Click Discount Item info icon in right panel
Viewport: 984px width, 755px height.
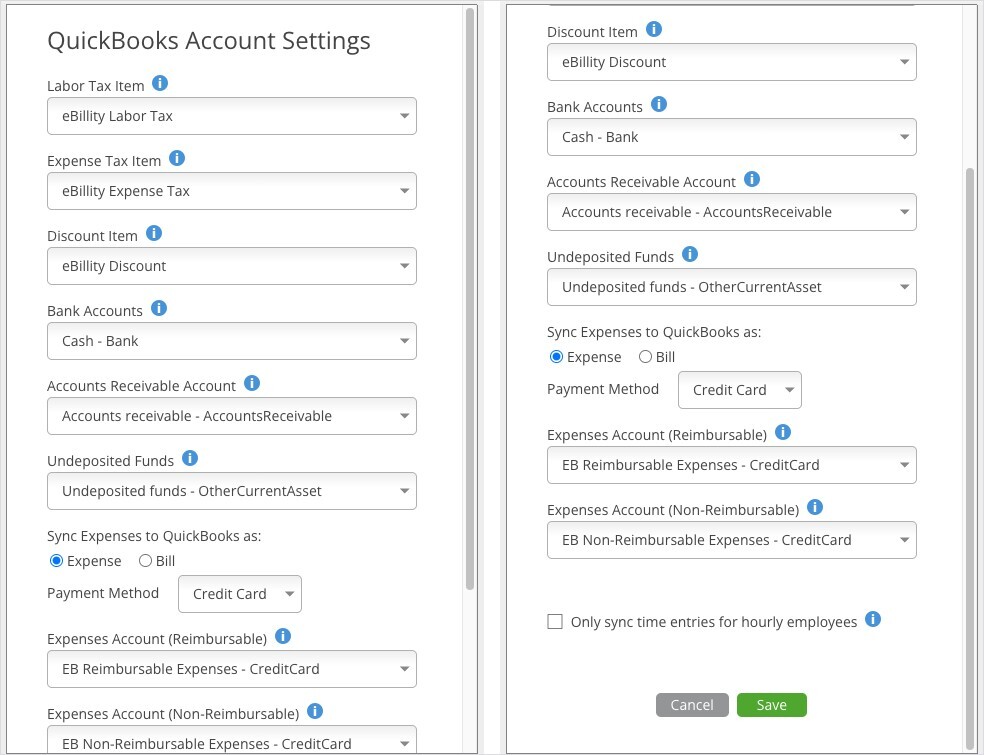pyautogui.click(x=654, y=29)
